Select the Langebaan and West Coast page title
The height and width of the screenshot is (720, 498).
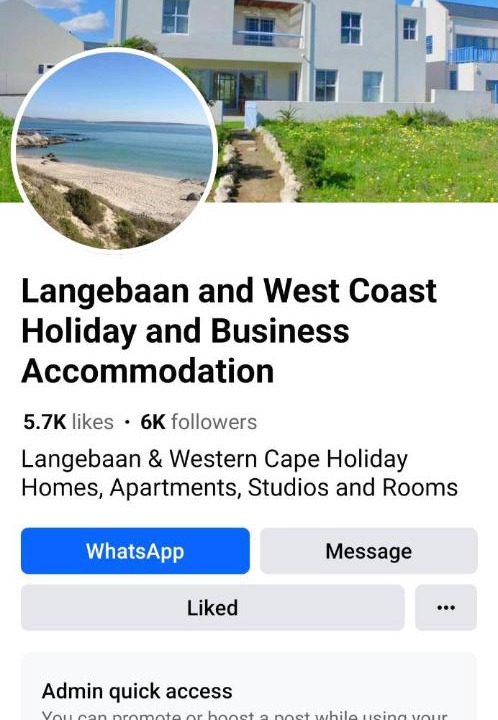[229, 331]
